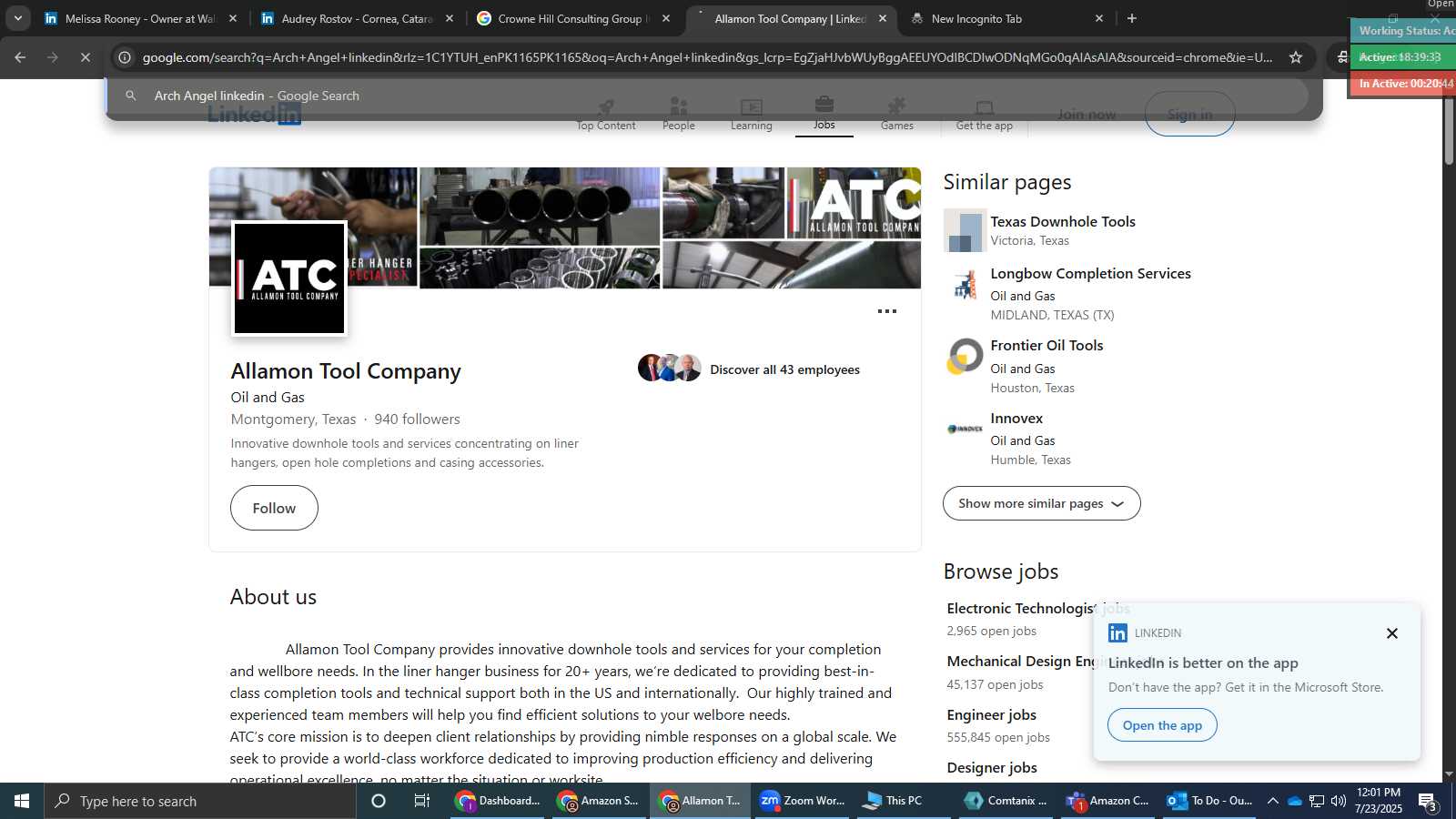Close the Crowne Hill Consulting Group tab
1456x819 pixels.
click(666, 18)
